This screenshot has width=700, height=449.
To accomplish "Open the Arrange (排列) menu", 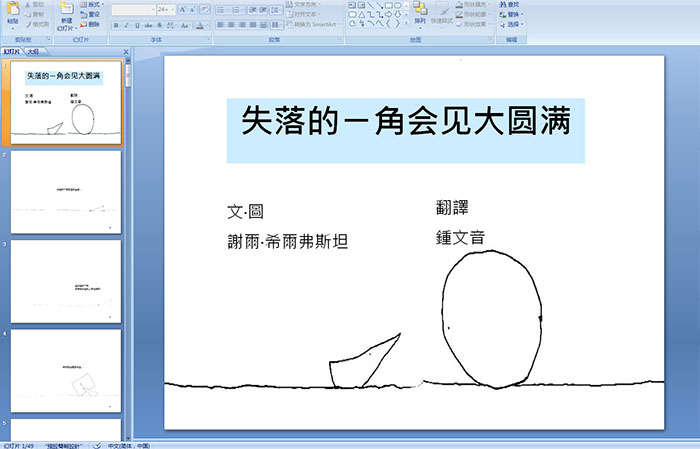I will (x=420, y=13).
